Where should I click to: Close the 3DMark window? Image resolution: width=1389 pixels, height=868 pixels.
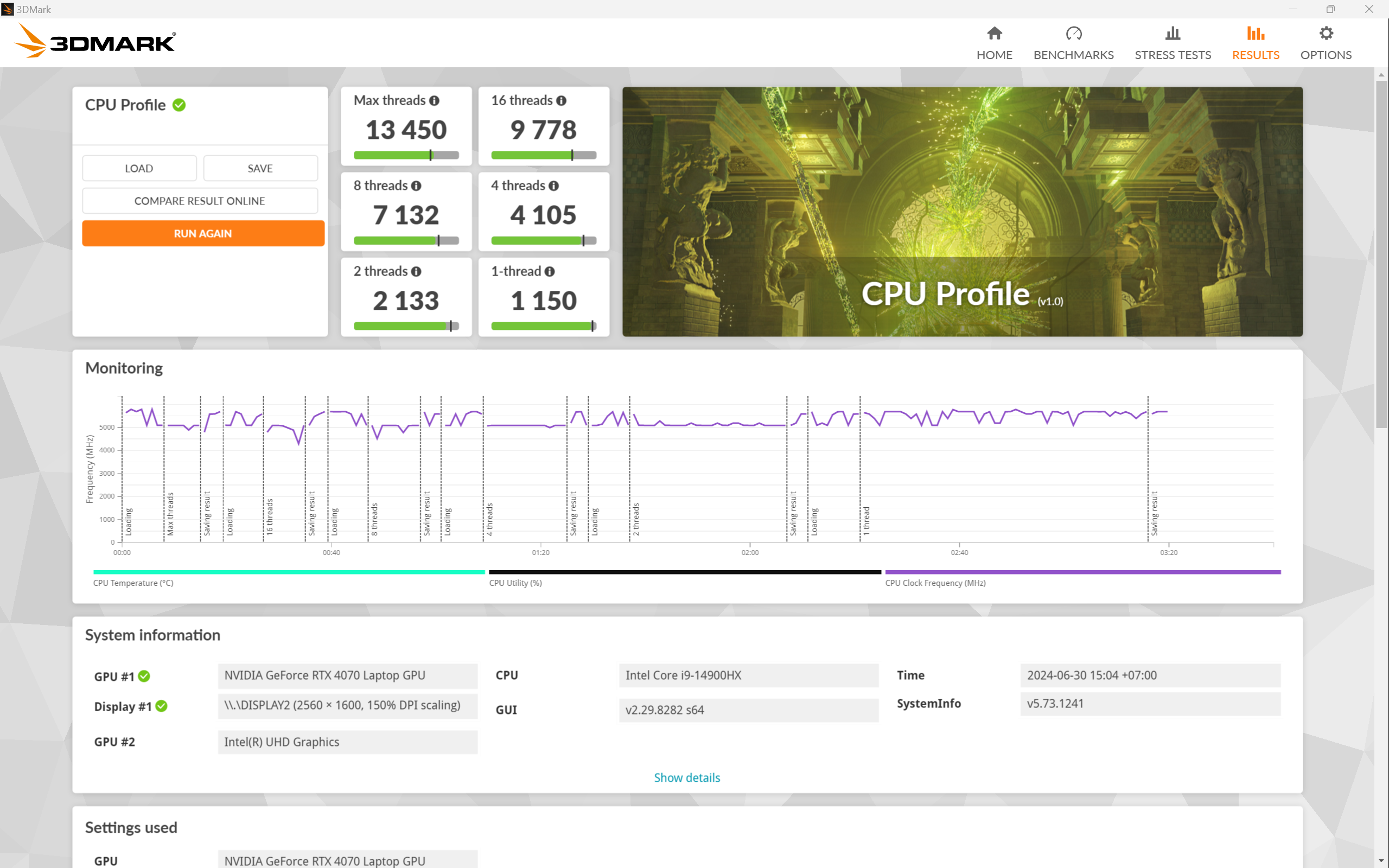(x=1369, y=9)
